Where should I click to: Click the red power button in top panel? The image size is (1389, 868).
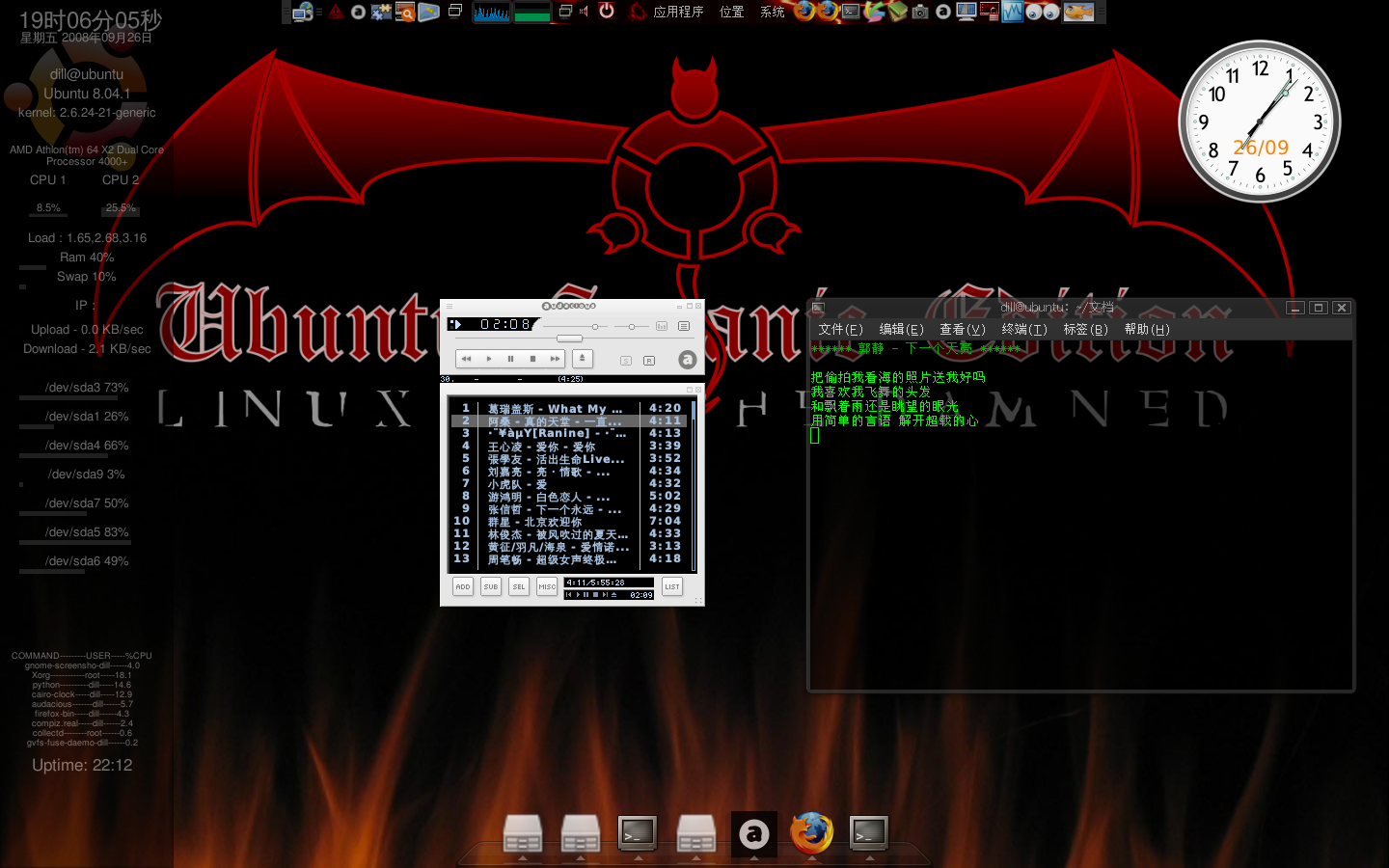607,11
